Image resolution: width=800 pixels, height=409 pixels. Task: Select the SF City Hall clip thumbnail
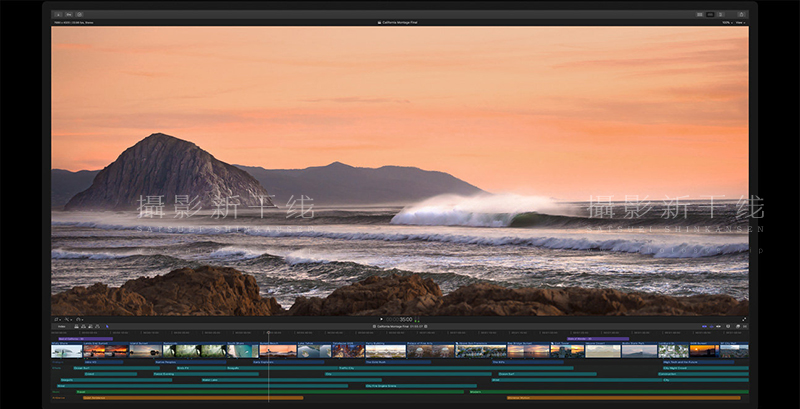[734, 350]
